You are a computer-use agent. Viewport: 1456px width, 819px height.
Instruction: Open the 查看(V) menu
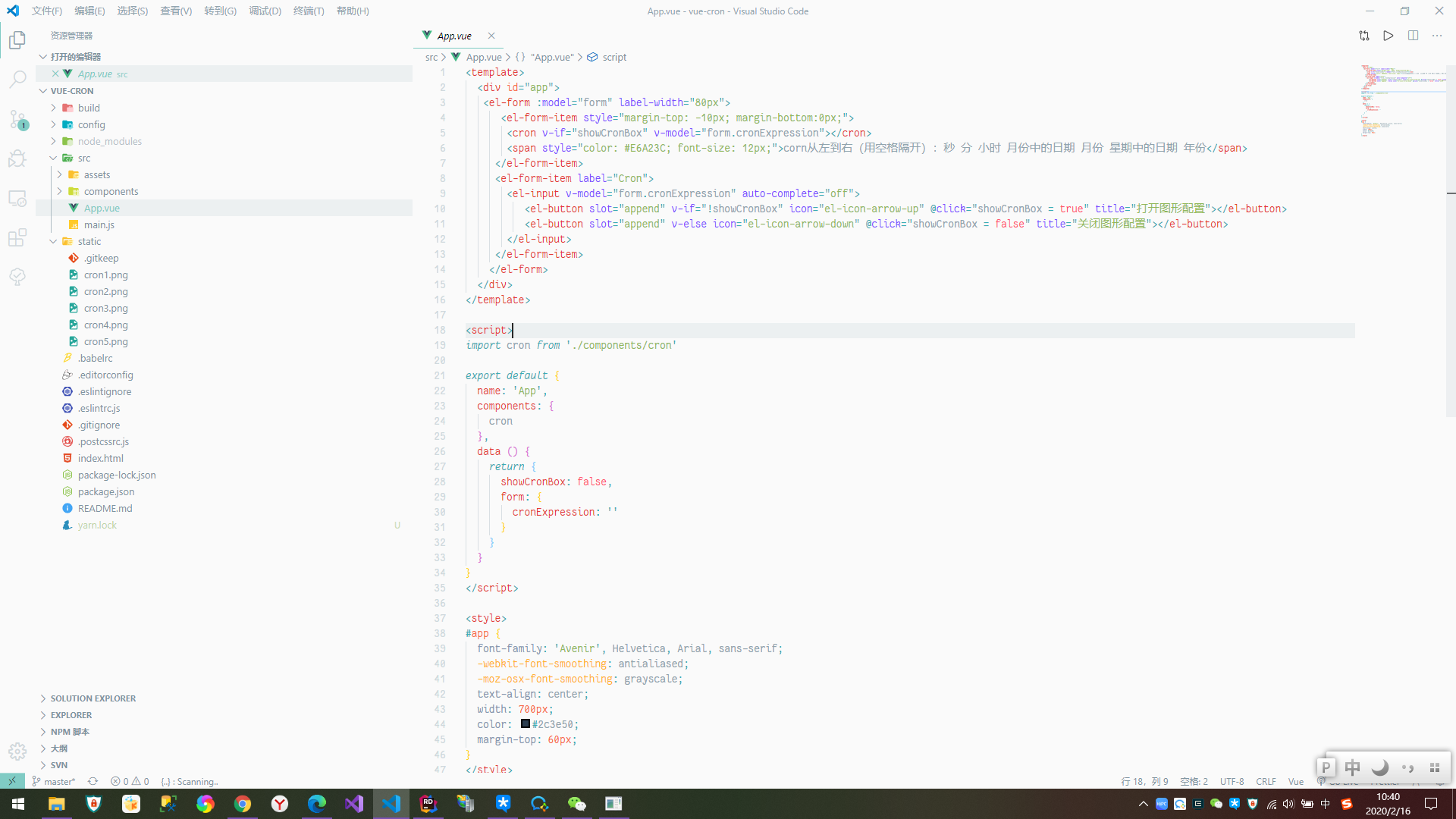(x=176, y=11)
